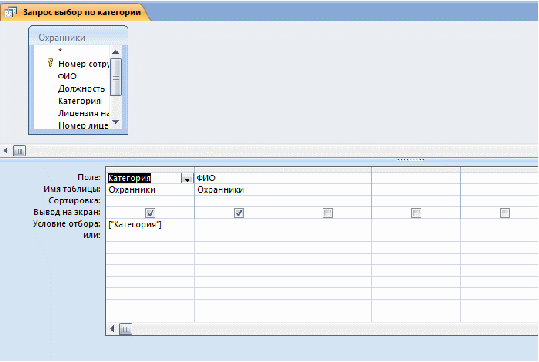Toggle 'Вывод на экран' checkbox for Категория column

[x=150, y=213]
